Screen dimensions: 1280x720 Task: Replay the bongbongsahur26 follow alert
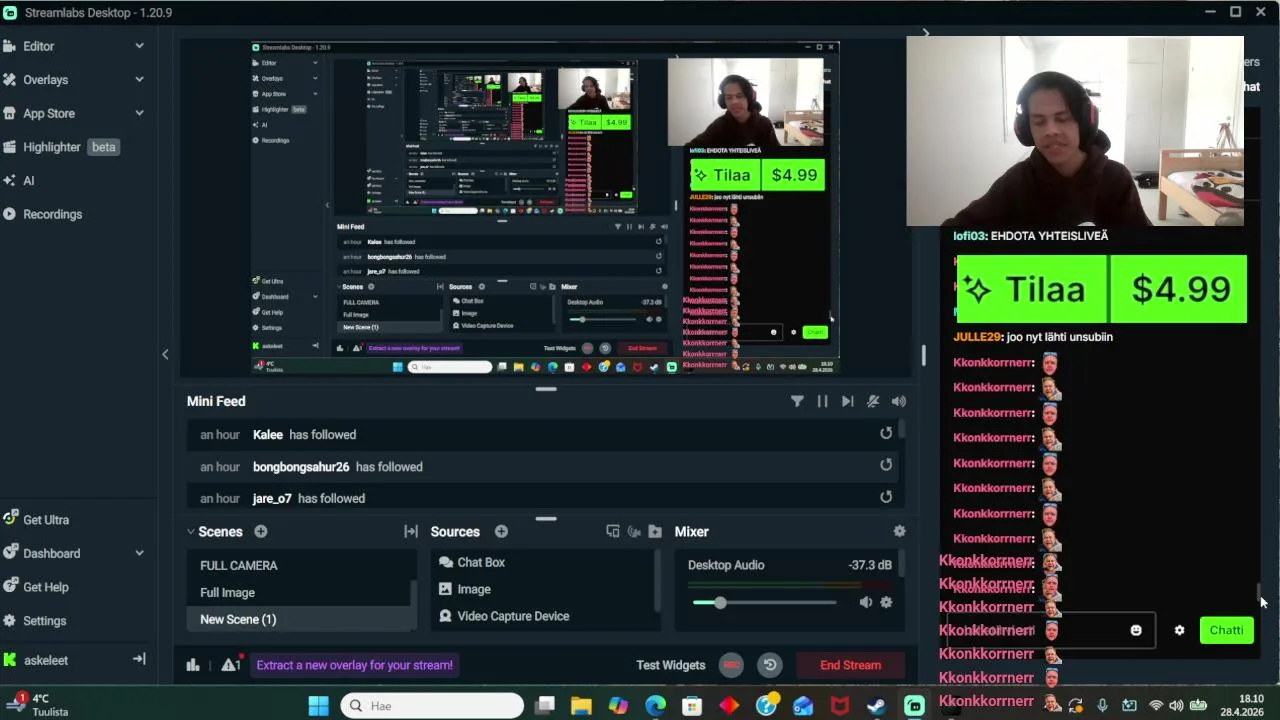(x=885, y=465)
